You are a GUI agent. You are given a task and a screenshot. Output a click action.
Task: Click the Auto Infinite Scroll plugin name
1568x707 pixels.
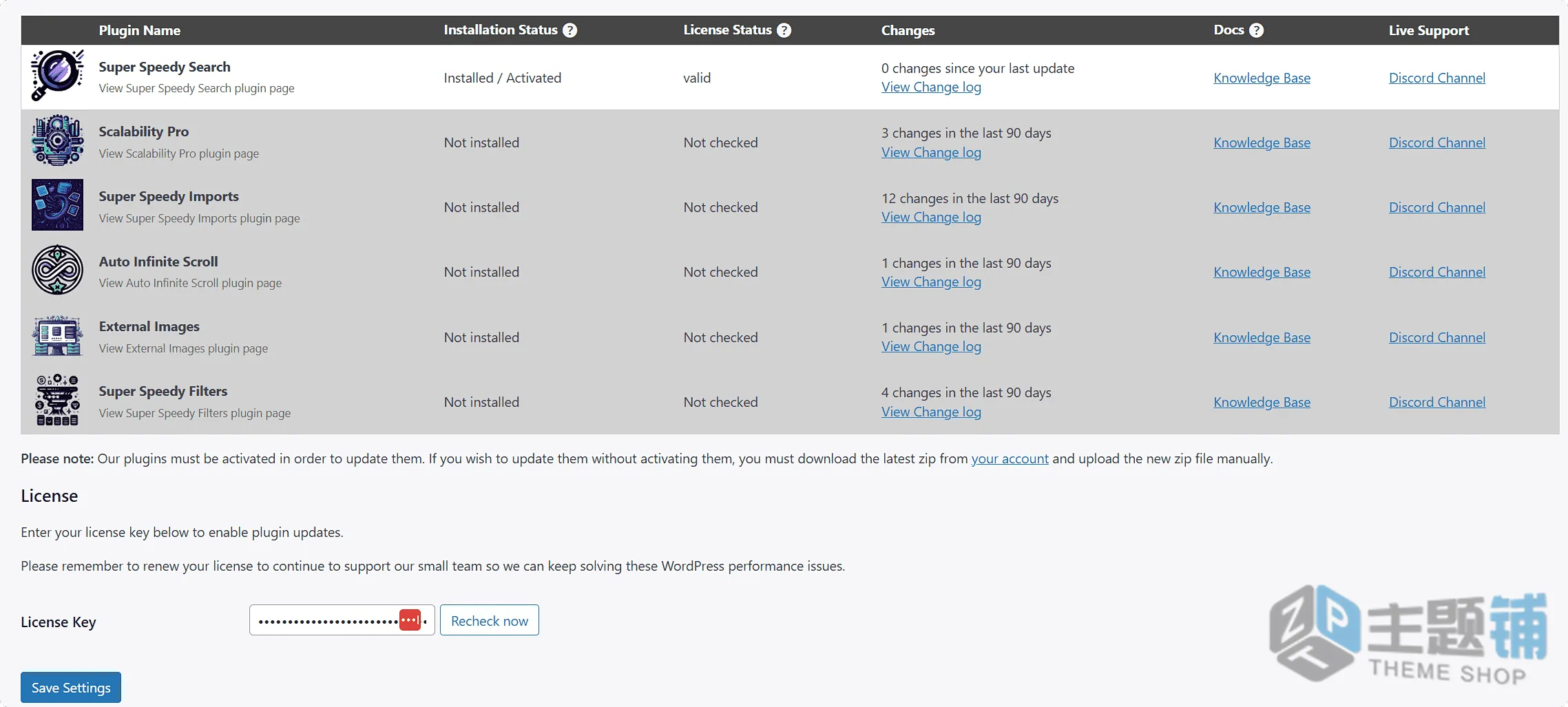[158, 262]
